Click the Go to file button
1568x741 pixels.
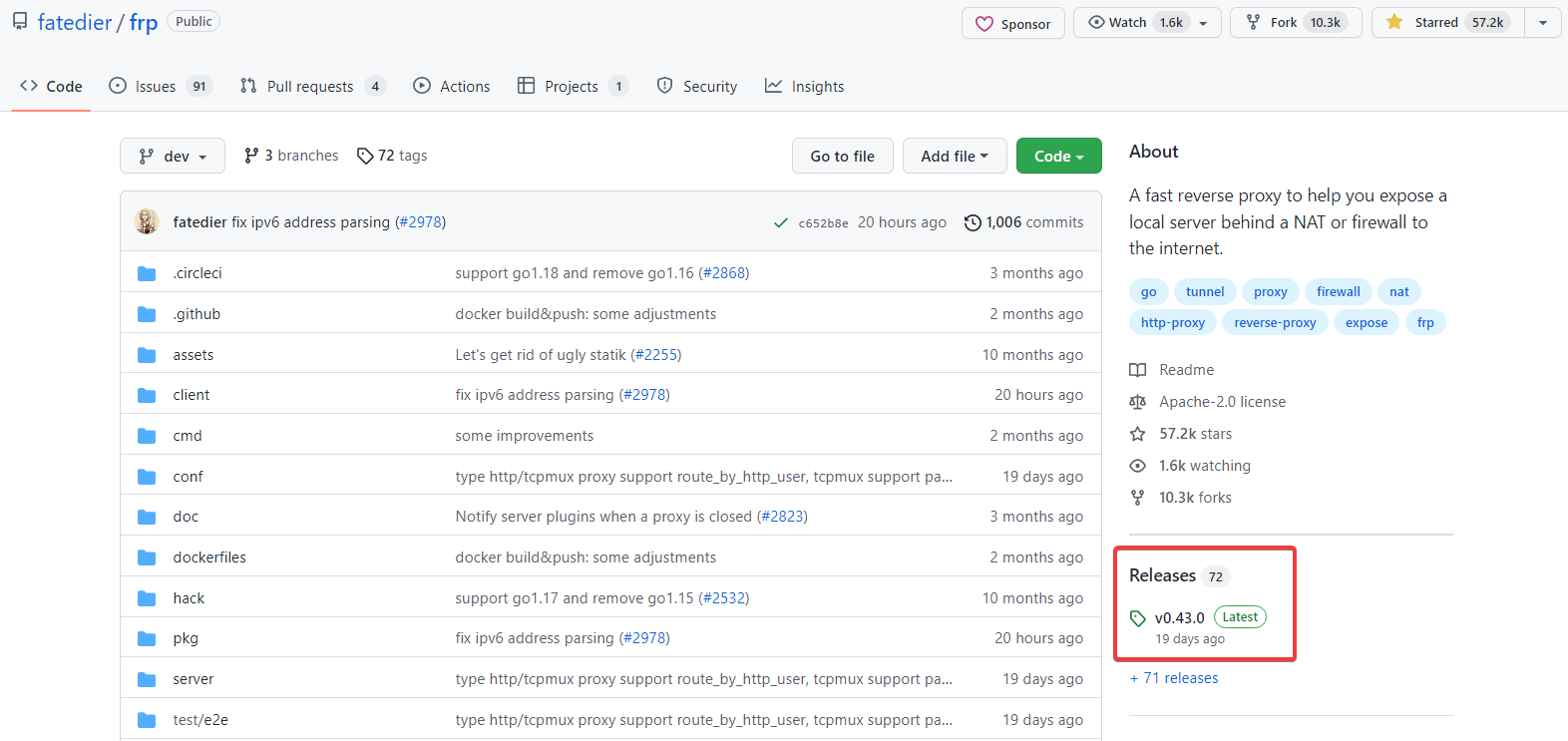coord(843,157)
